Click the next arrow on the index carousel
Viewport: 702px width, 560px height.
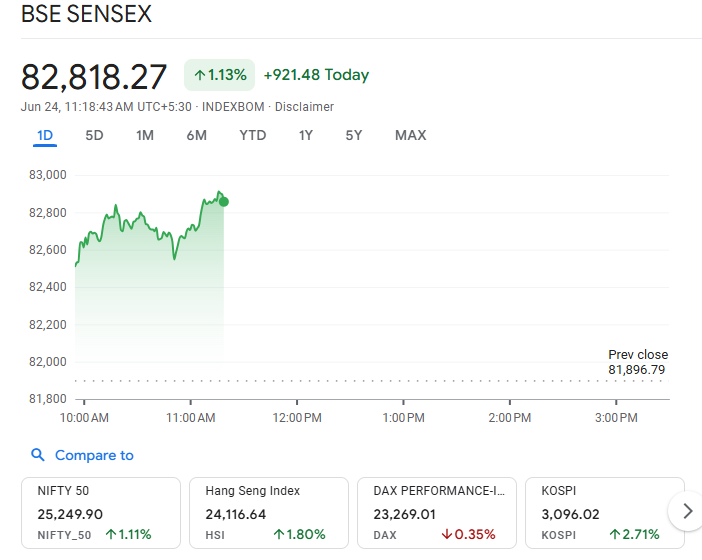pyautogui.click(x=687, y=511)
